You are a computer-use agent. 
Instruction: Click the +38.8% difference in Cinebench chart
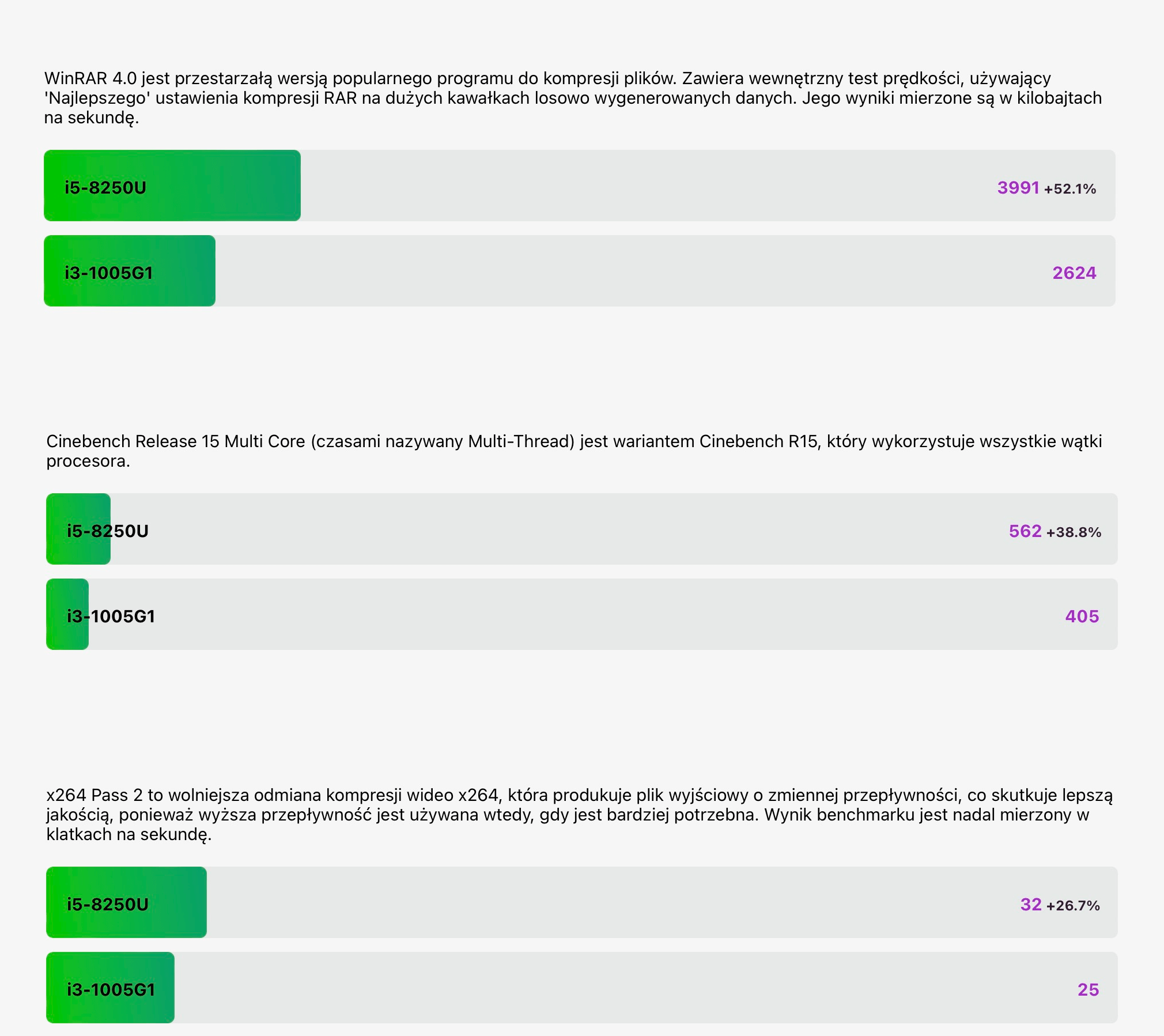(x=1074, y=532)
